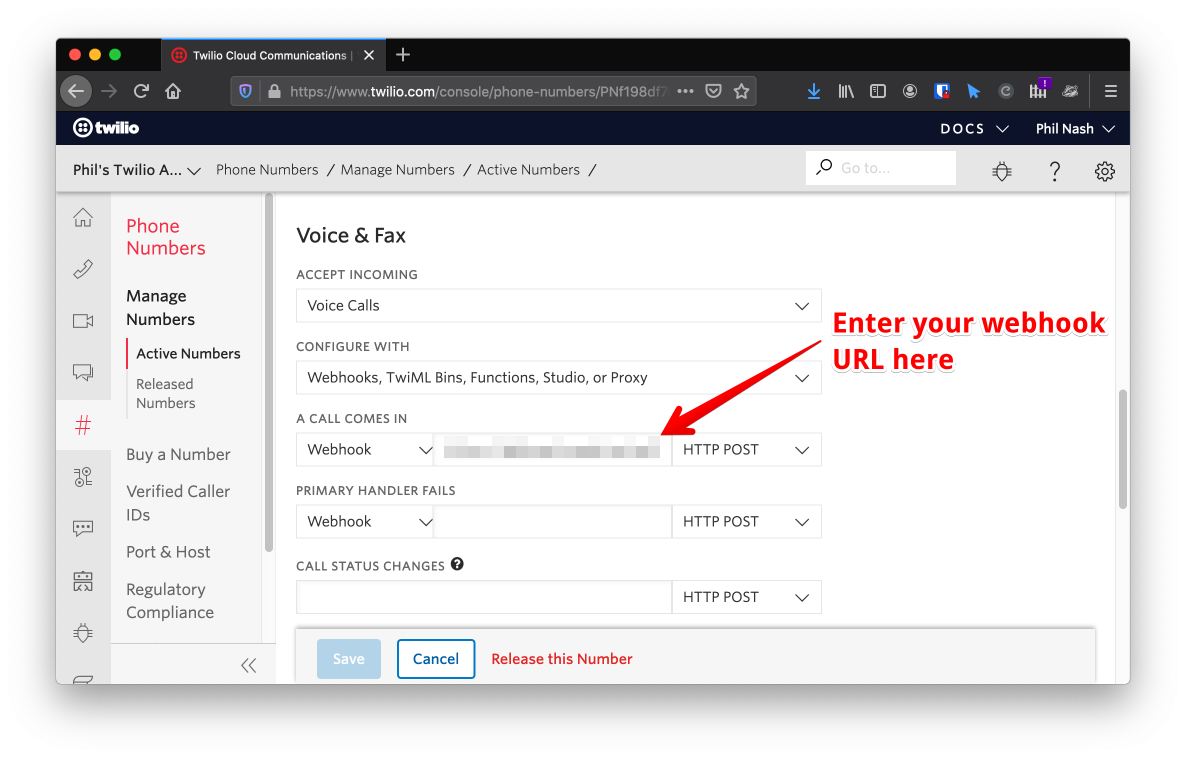Open Verified Caller IDs in sidebar

(178, 503)
